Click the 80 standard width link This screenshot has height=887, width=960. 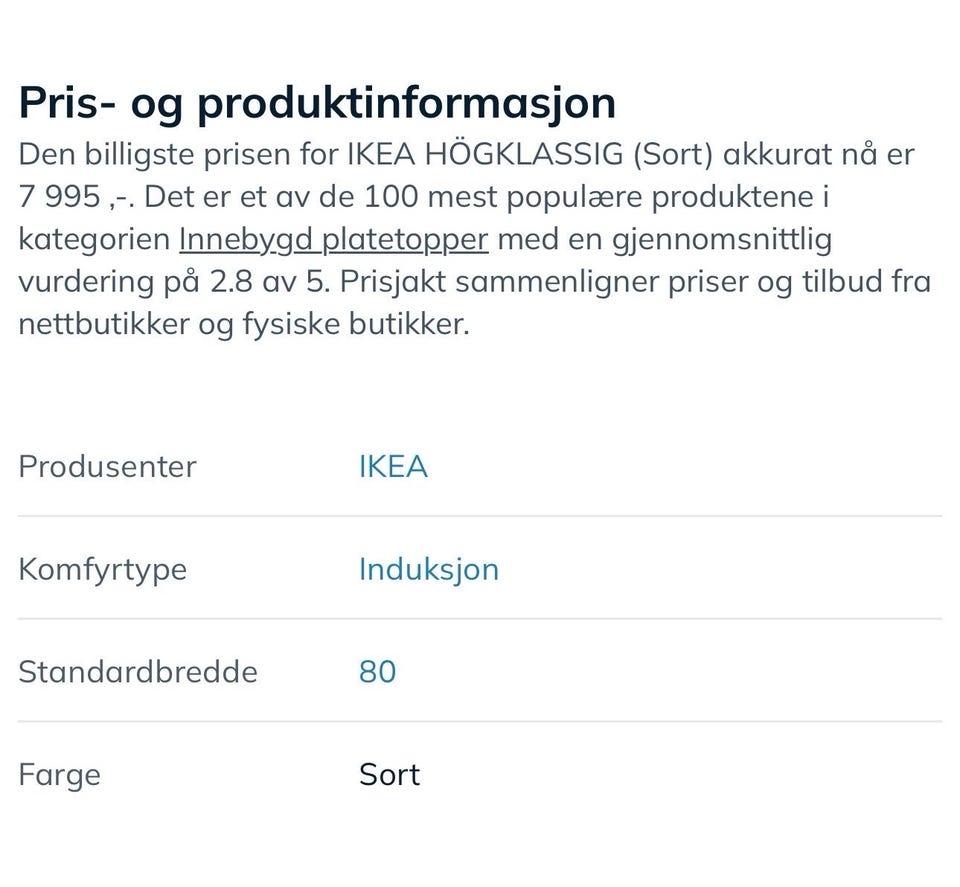377,671
